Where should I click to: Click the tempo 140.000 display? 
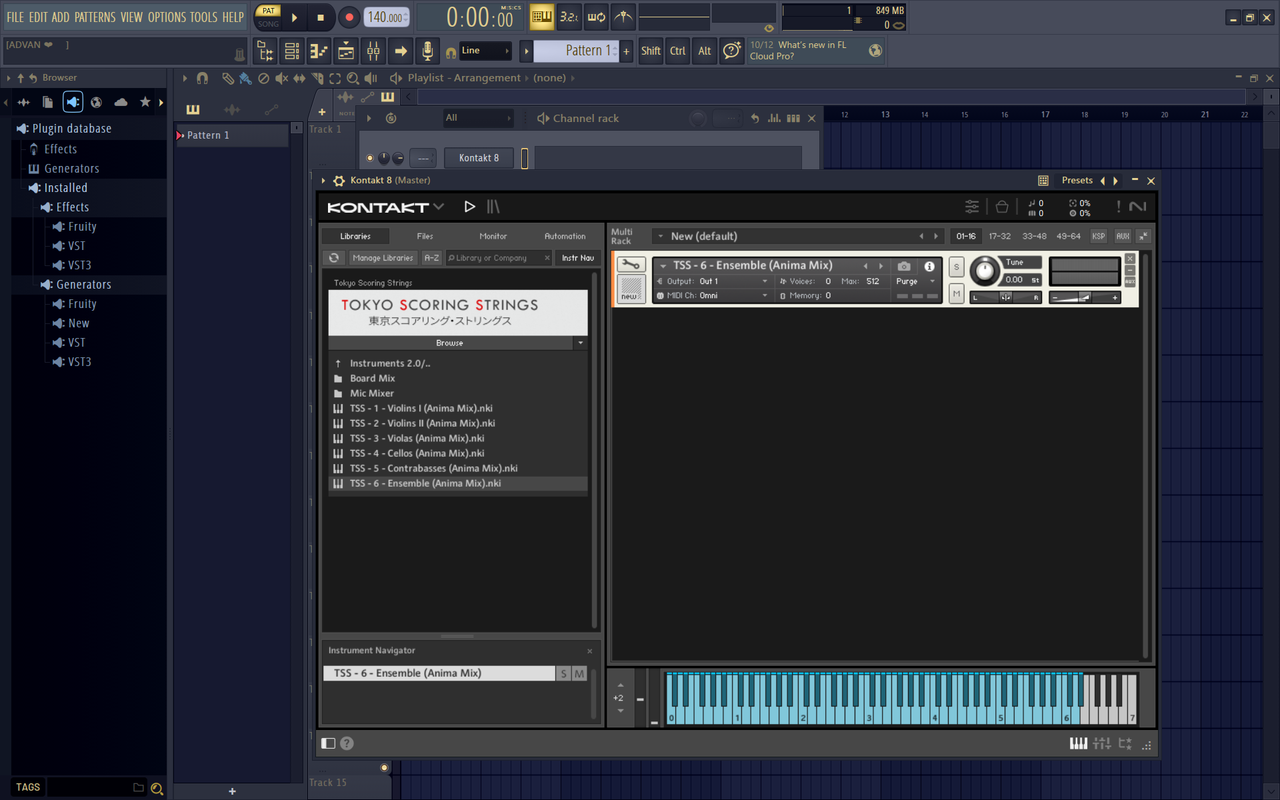[386, 18]
